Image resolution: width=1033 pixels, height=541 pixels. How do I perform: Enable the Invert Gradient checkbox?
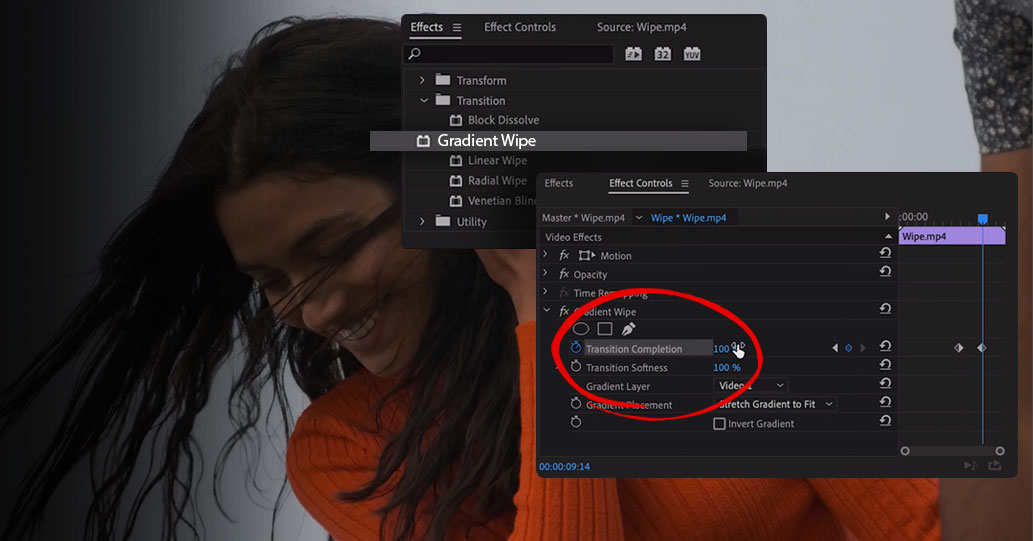coord(719,424)
